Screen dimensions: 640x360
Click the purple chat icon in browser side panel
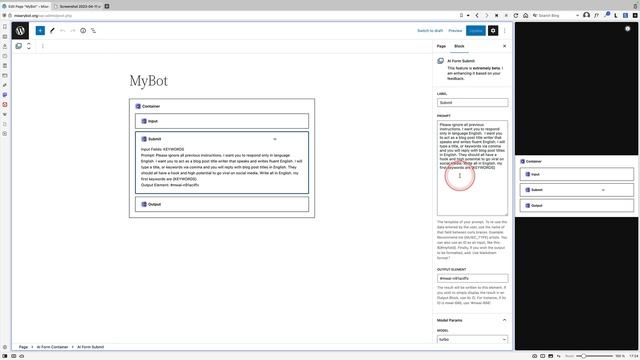click(x=5, y=95)
